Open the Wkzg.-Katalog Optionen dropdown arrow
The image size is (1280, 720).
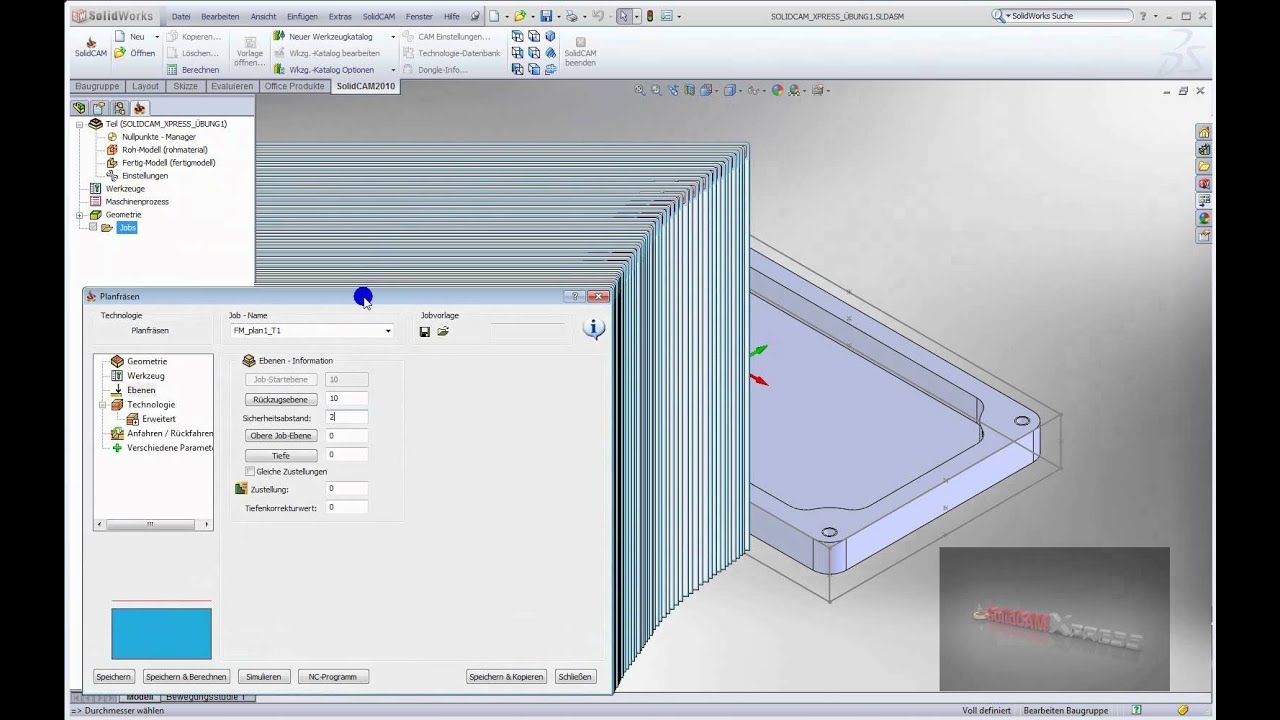pos(393,70)
